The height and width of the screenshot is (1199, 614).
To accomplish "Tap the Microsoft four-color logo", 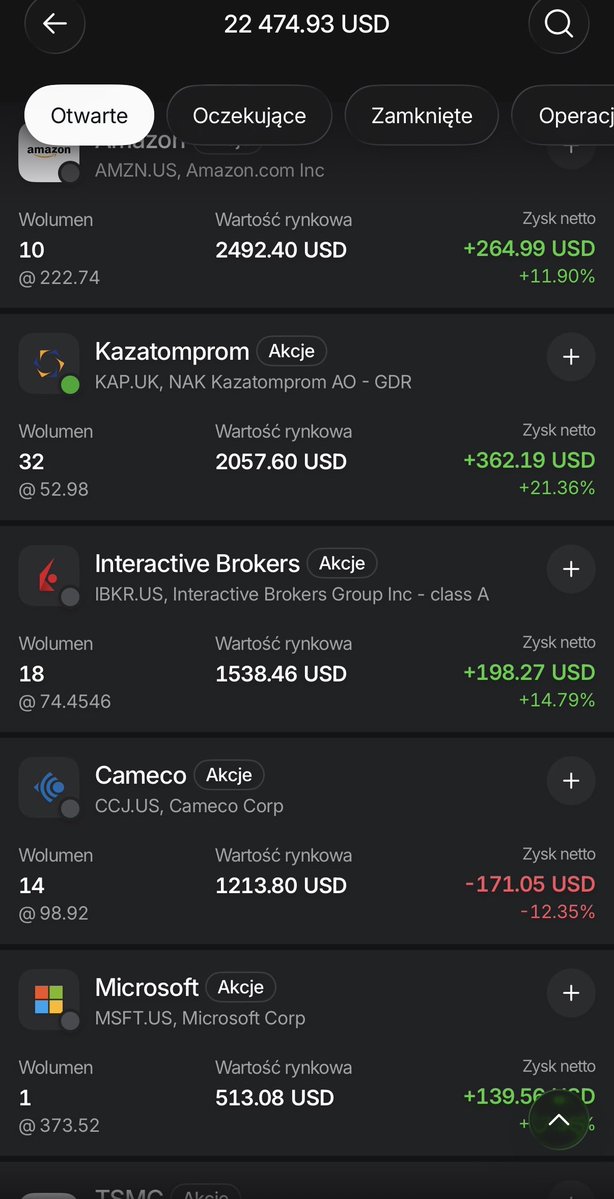I will 49,999.
